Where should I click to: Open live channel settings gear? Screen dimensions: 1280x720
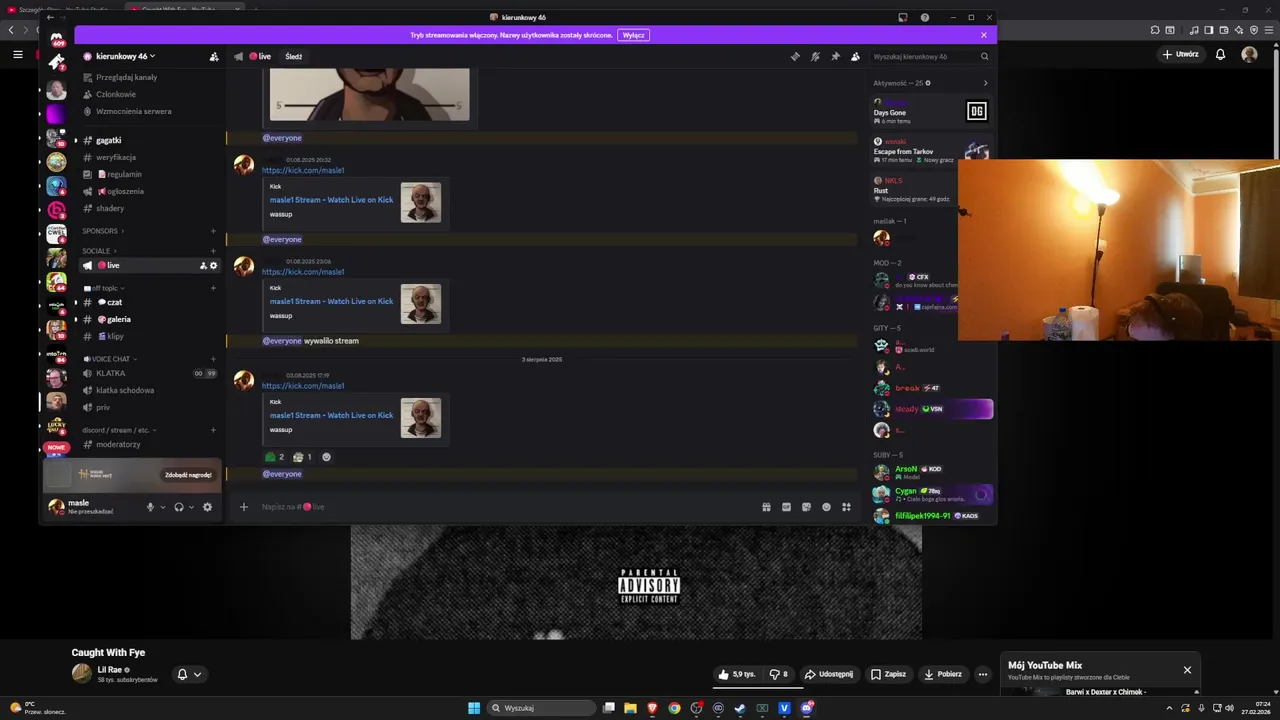213,266
